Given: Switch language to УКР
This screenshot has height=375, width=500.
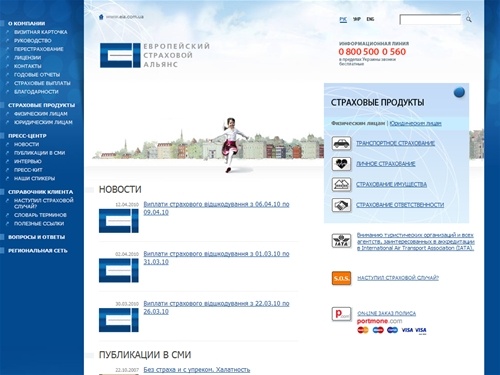Looking at the screenshot, I should 357,19.
